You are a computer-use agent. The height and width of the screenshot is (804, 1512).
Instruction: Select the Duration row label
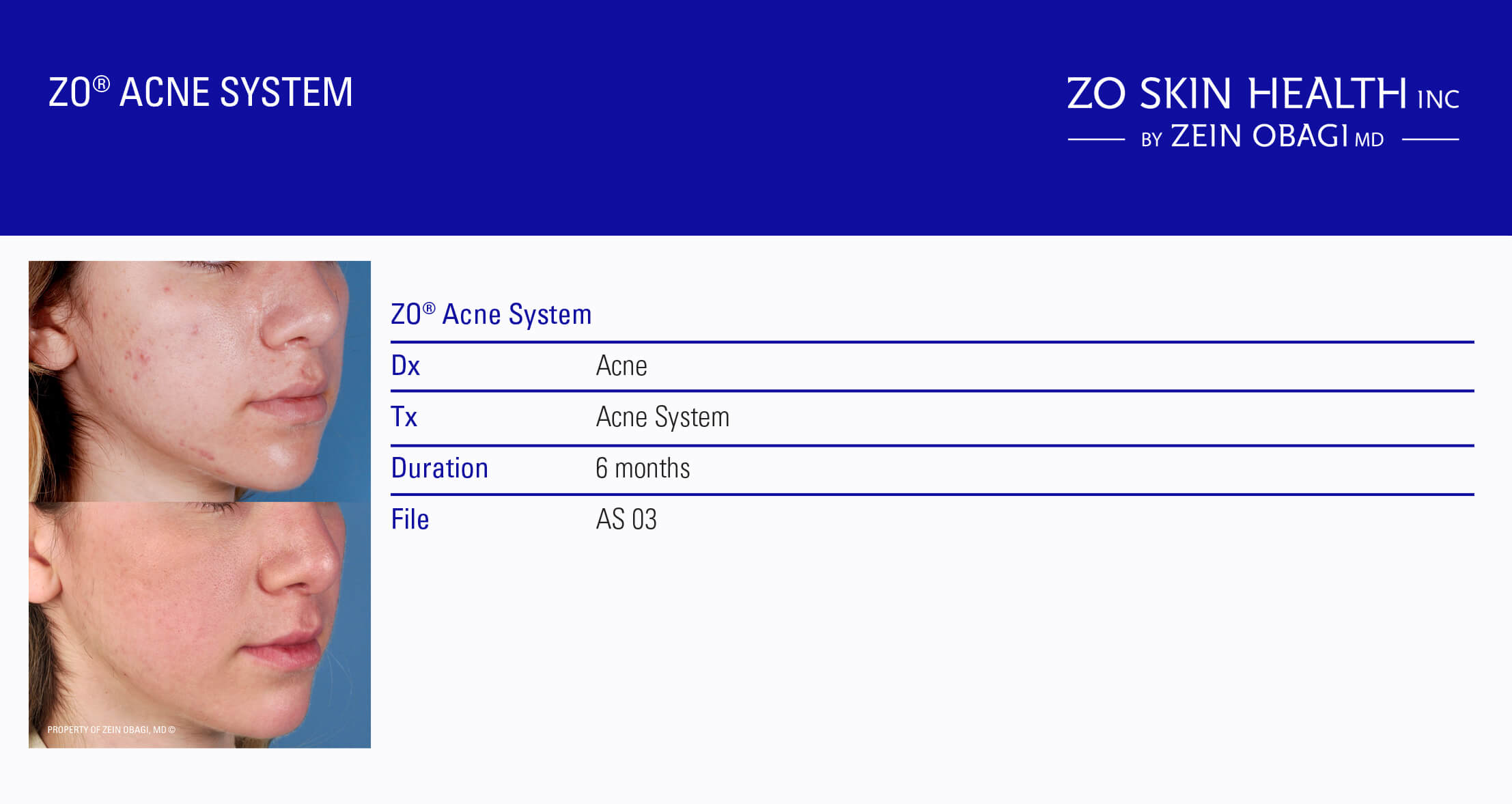point(440,468)
